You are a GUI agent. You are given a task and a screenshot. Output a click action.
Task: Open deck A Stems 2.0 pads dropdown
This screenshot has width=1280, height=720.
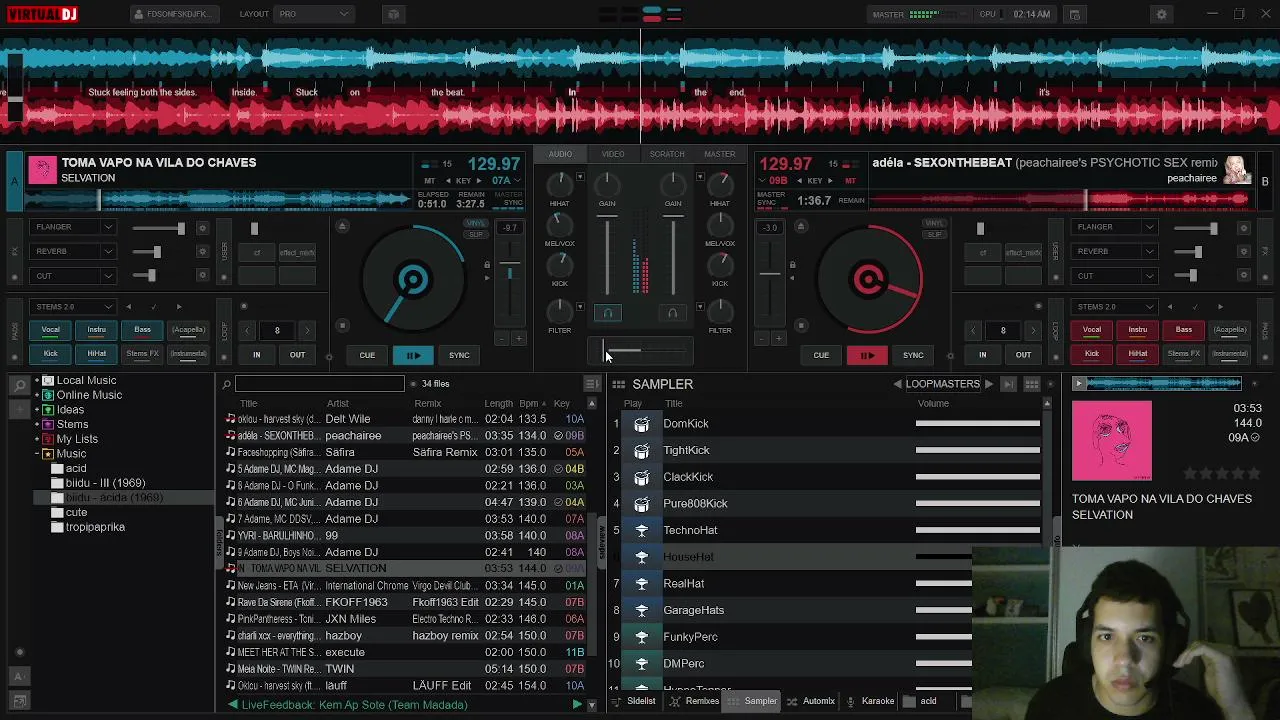tap(73, 307)
